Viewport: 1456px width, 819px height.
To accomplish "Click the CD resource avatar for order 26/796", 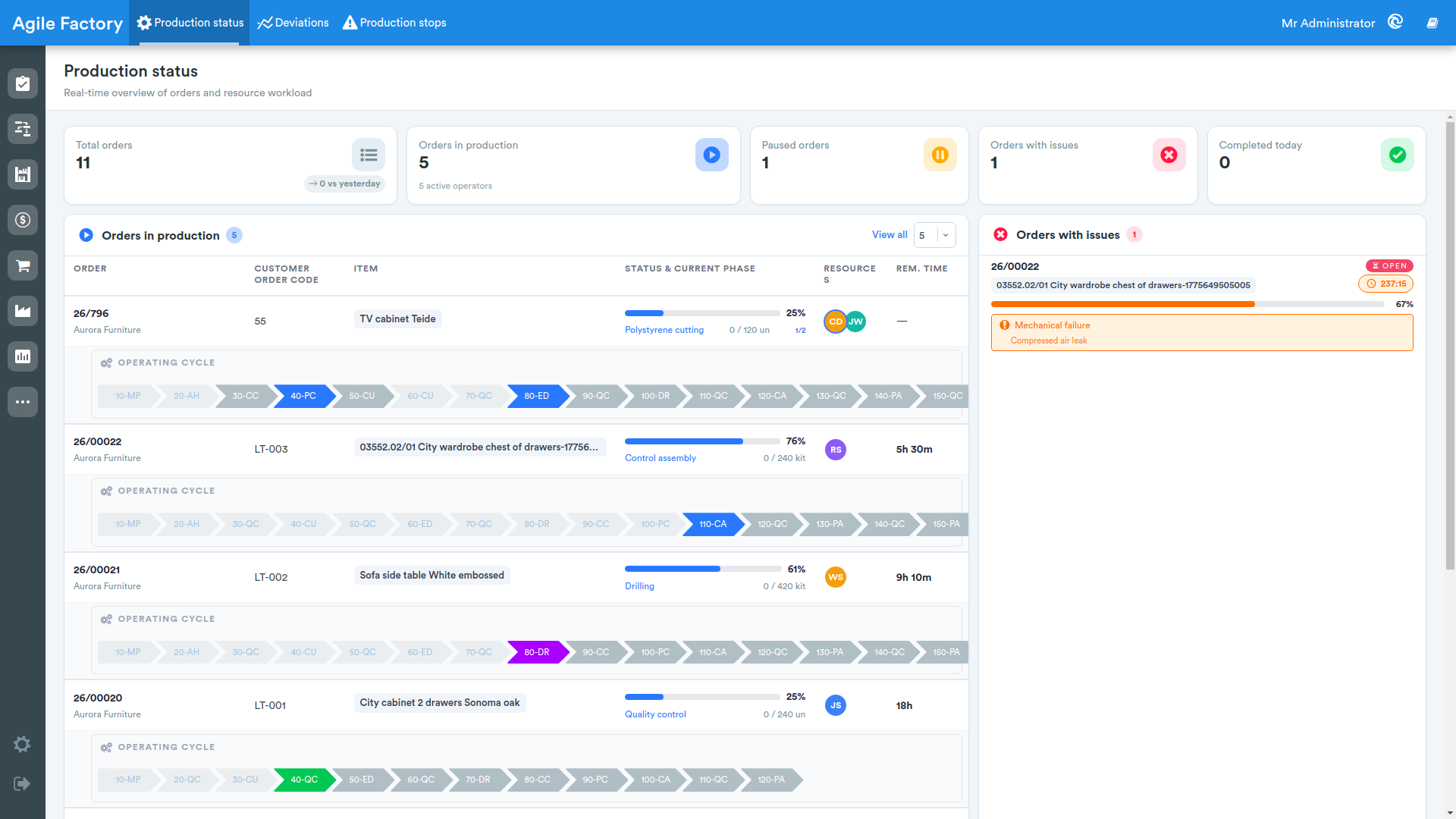I will (835, 322).
